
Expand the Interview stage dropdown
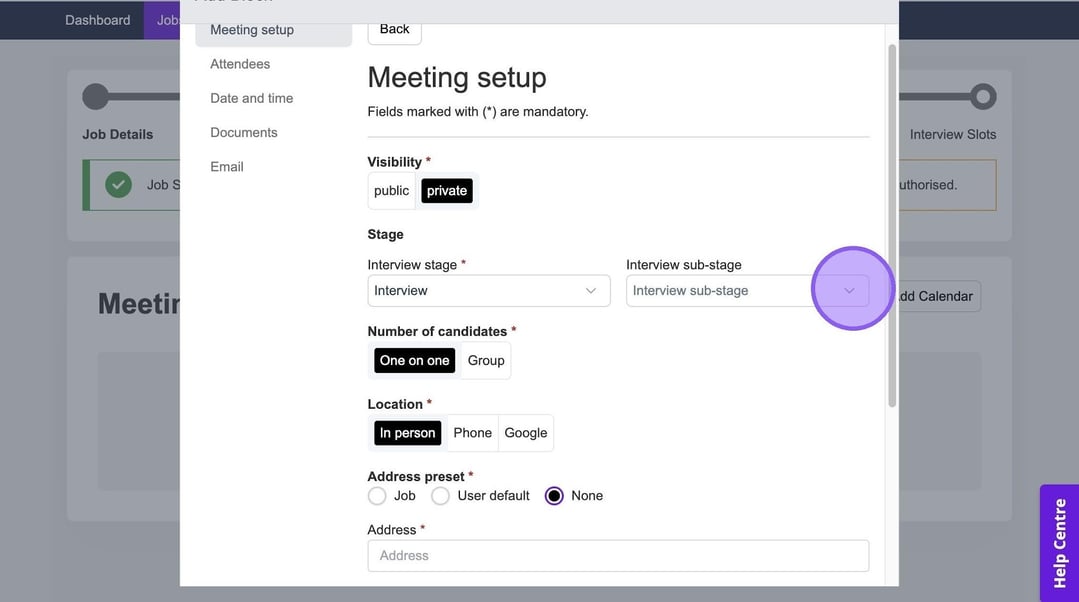(488, 291)
